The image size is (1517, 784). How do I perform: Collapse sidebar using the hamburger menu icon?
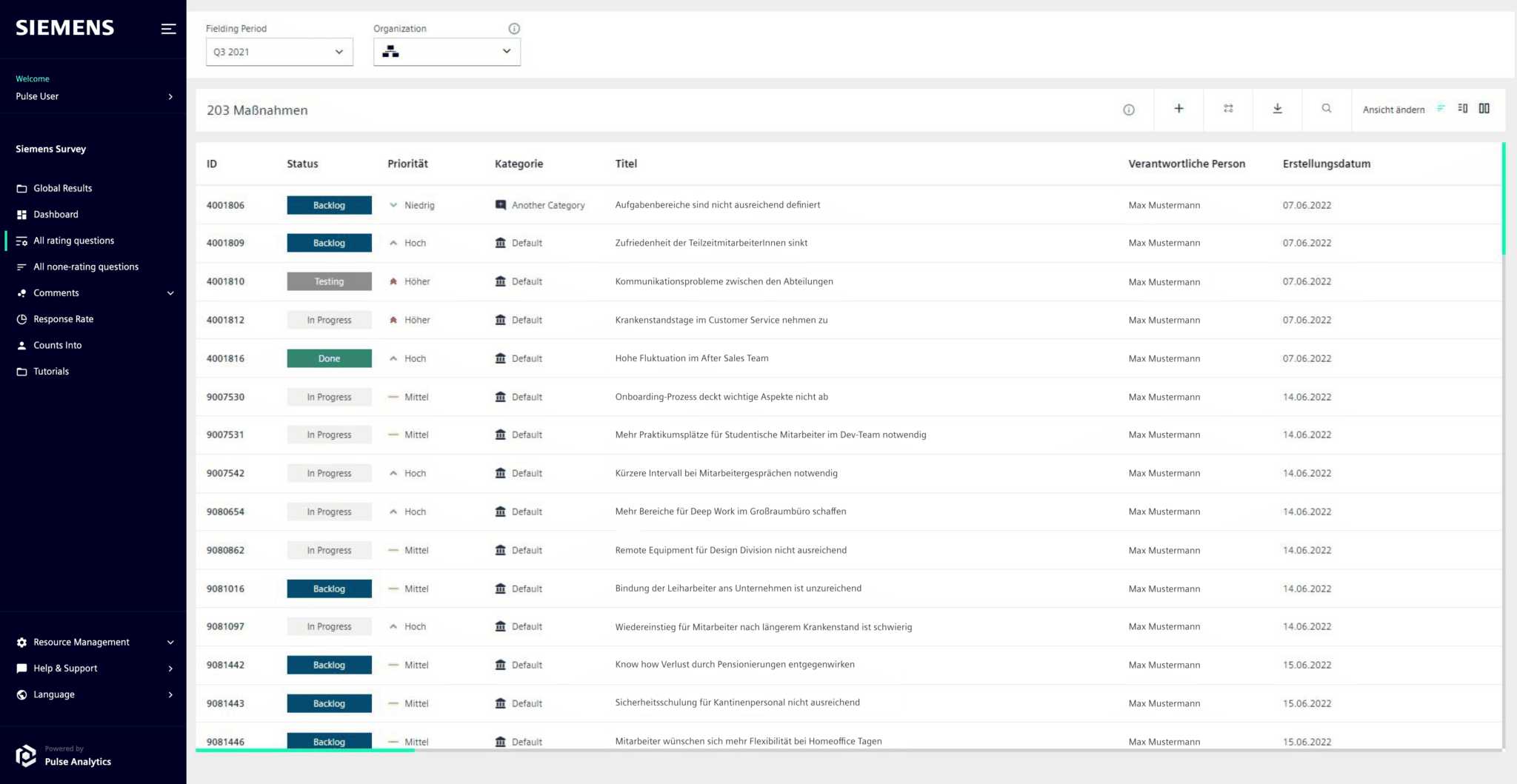click(x=169, y=29)
